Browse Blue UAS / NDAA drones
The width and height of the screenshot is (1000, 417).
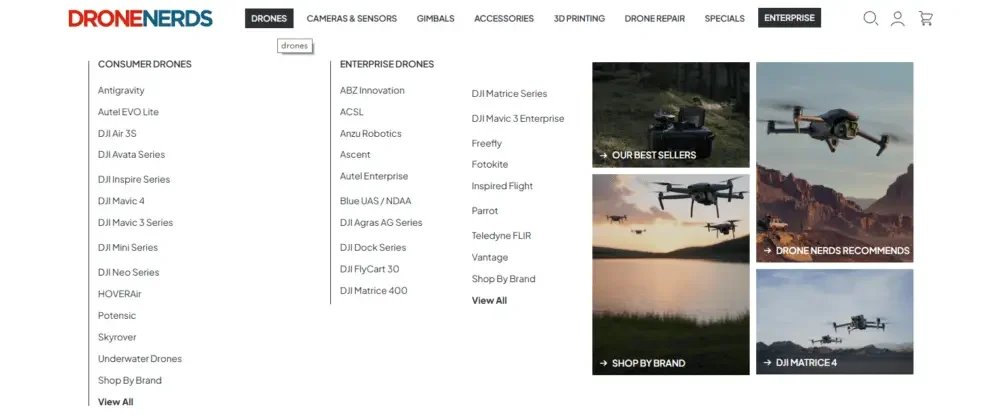click(376, 201)
